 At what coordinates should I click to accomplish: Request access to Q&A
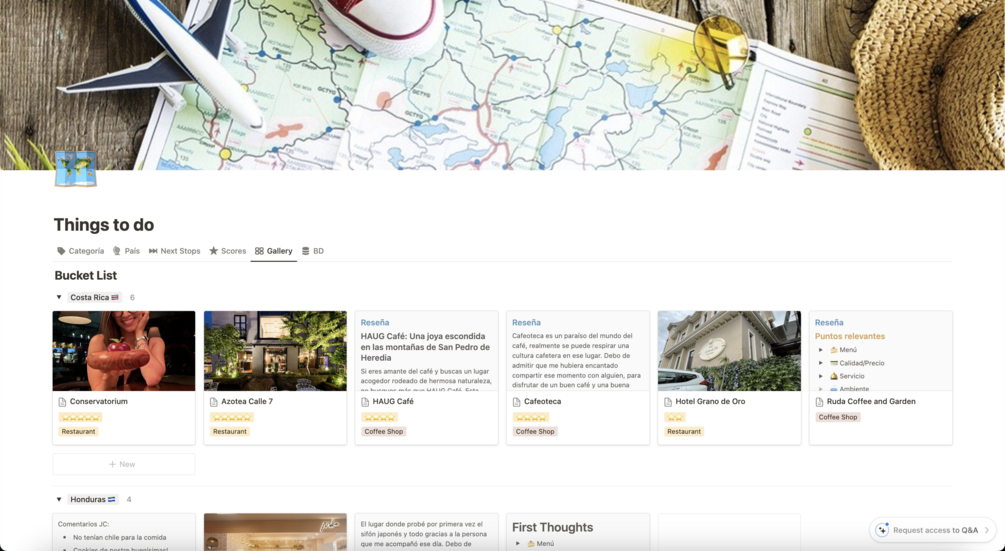935,530
